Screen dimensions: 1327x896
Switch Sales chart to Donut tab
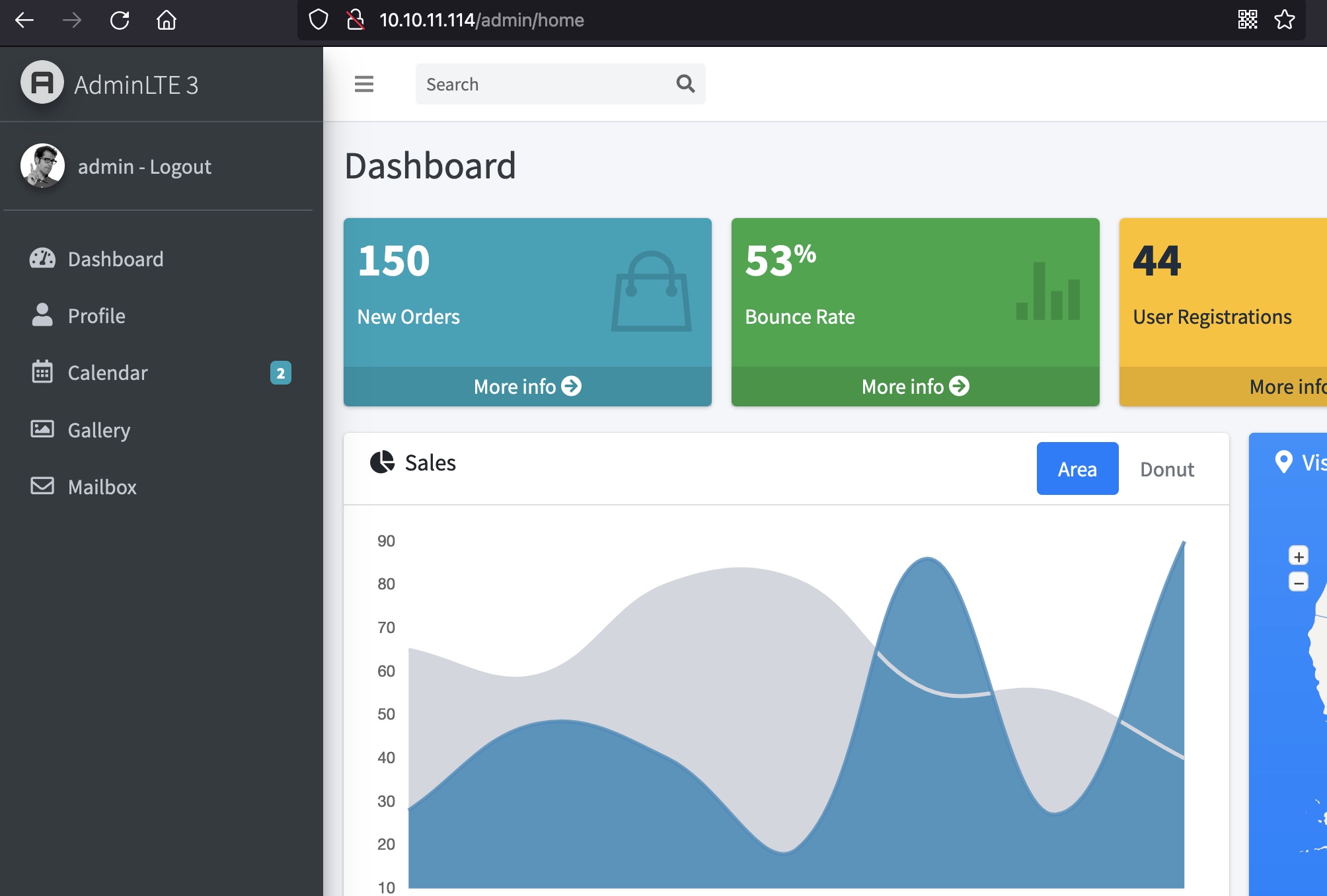1166,469
